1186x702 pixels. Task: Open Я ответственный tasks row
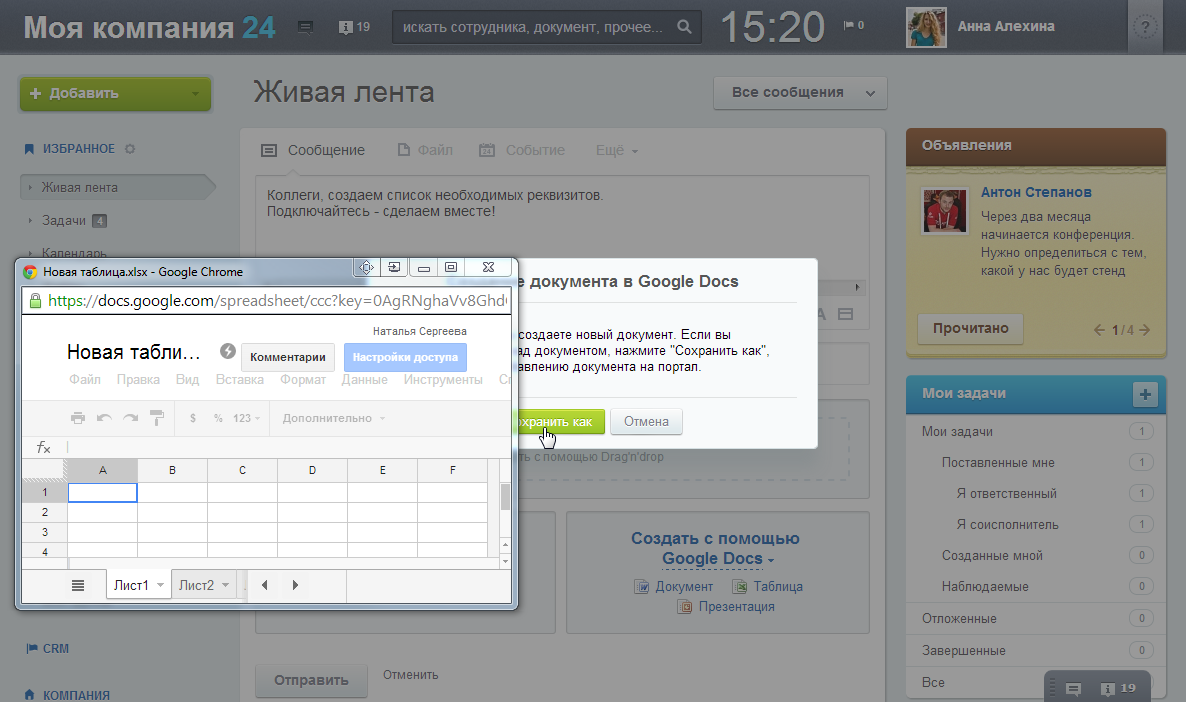pos(1036,493)
